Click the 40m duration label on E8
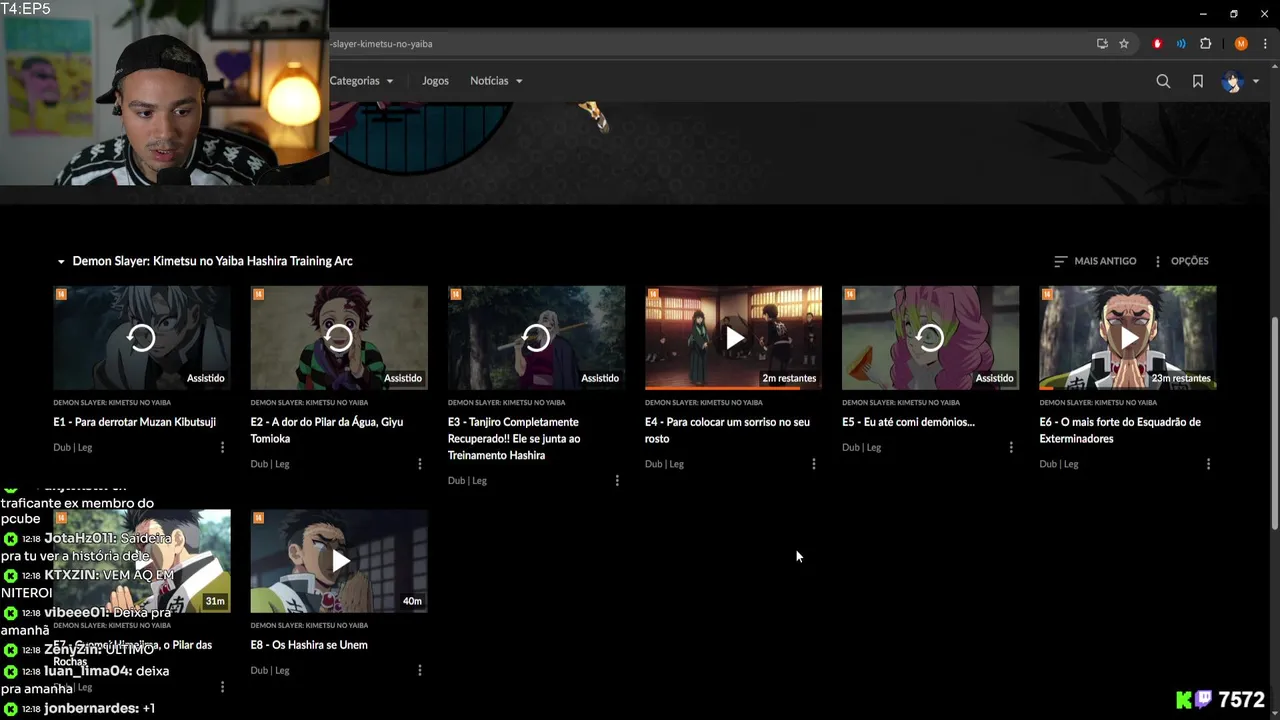 [x=412, y=601]
